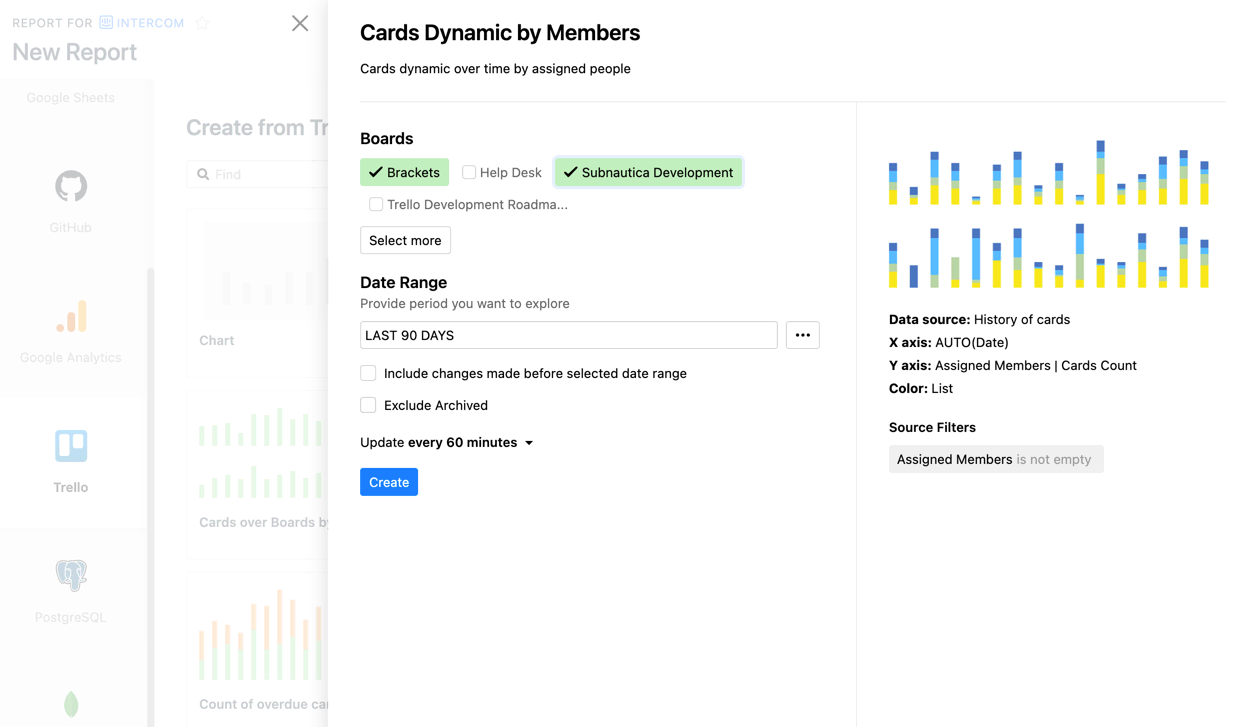The height and width of the screenshot is (727, 1251).
Task: Choose Google Sheets source
Action: (71, 97)
